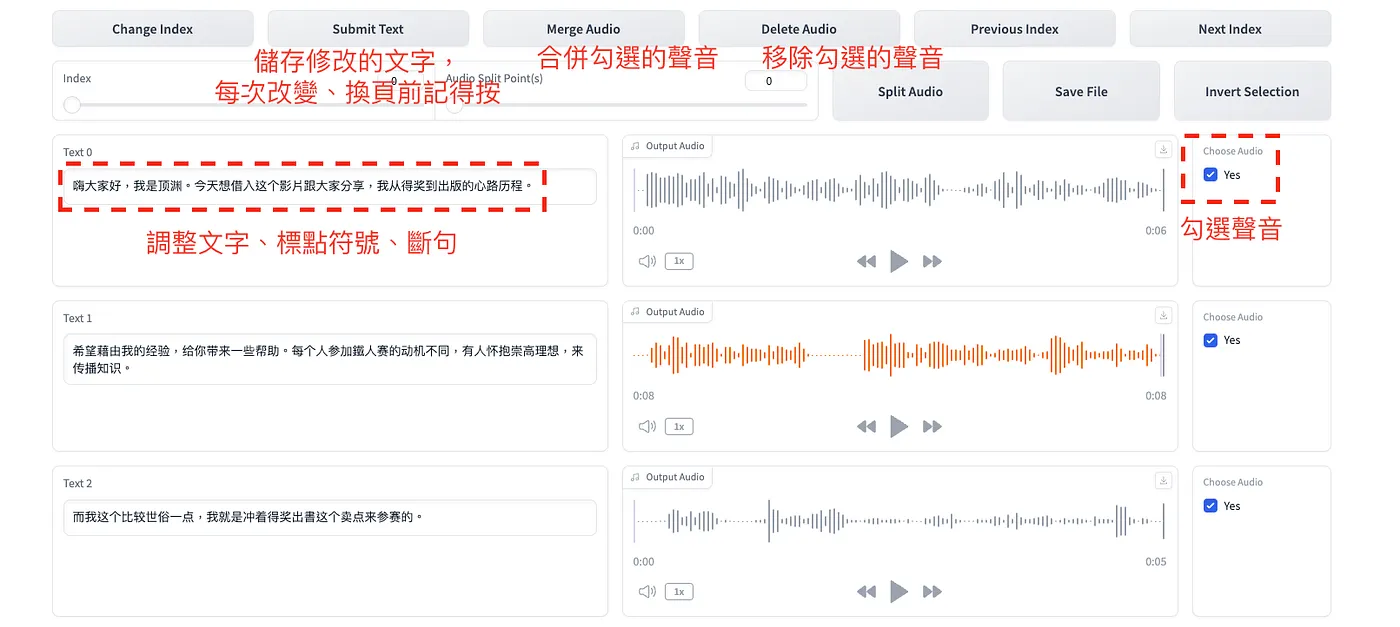1400x627 pixels.
Task: Fast-forward the Text 2 audio clip
Action: (x=932, y=591)
